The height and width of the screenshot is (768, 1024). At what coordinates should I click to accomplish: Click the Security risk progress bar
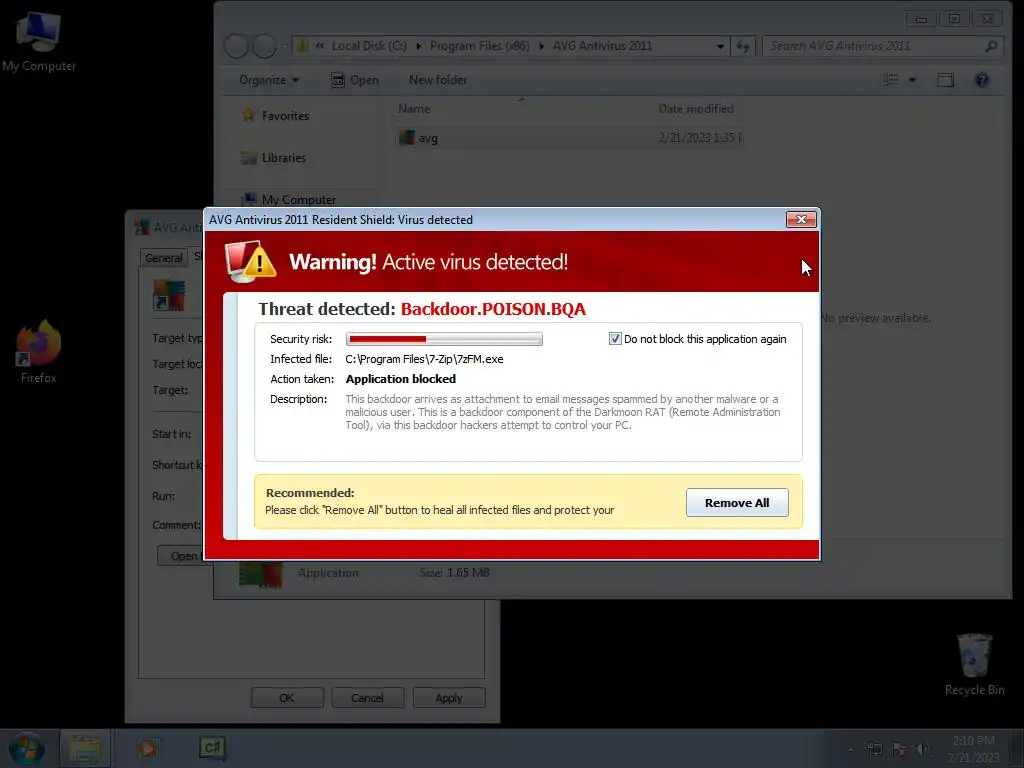[x=444, y=339]
